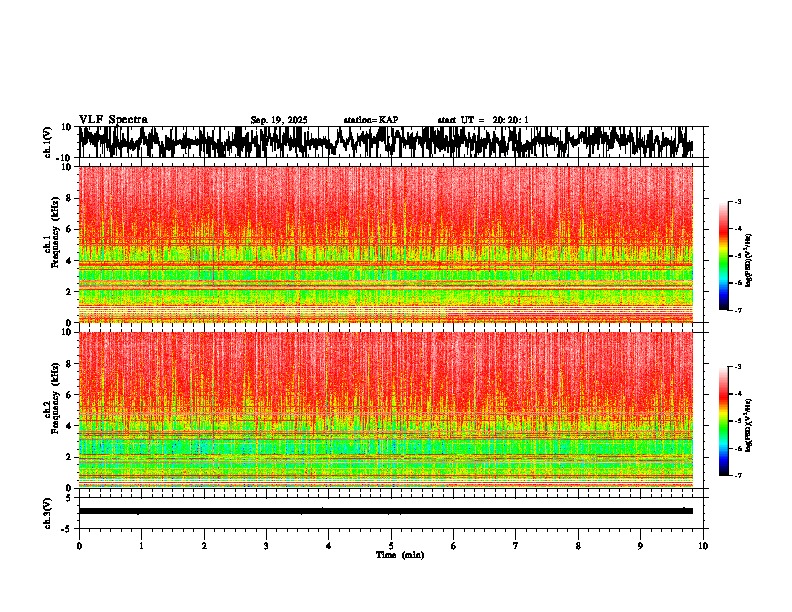Select the date text "Sep. 19, 2025"
The width and height of the screenshot is (792, 612).
279,120
